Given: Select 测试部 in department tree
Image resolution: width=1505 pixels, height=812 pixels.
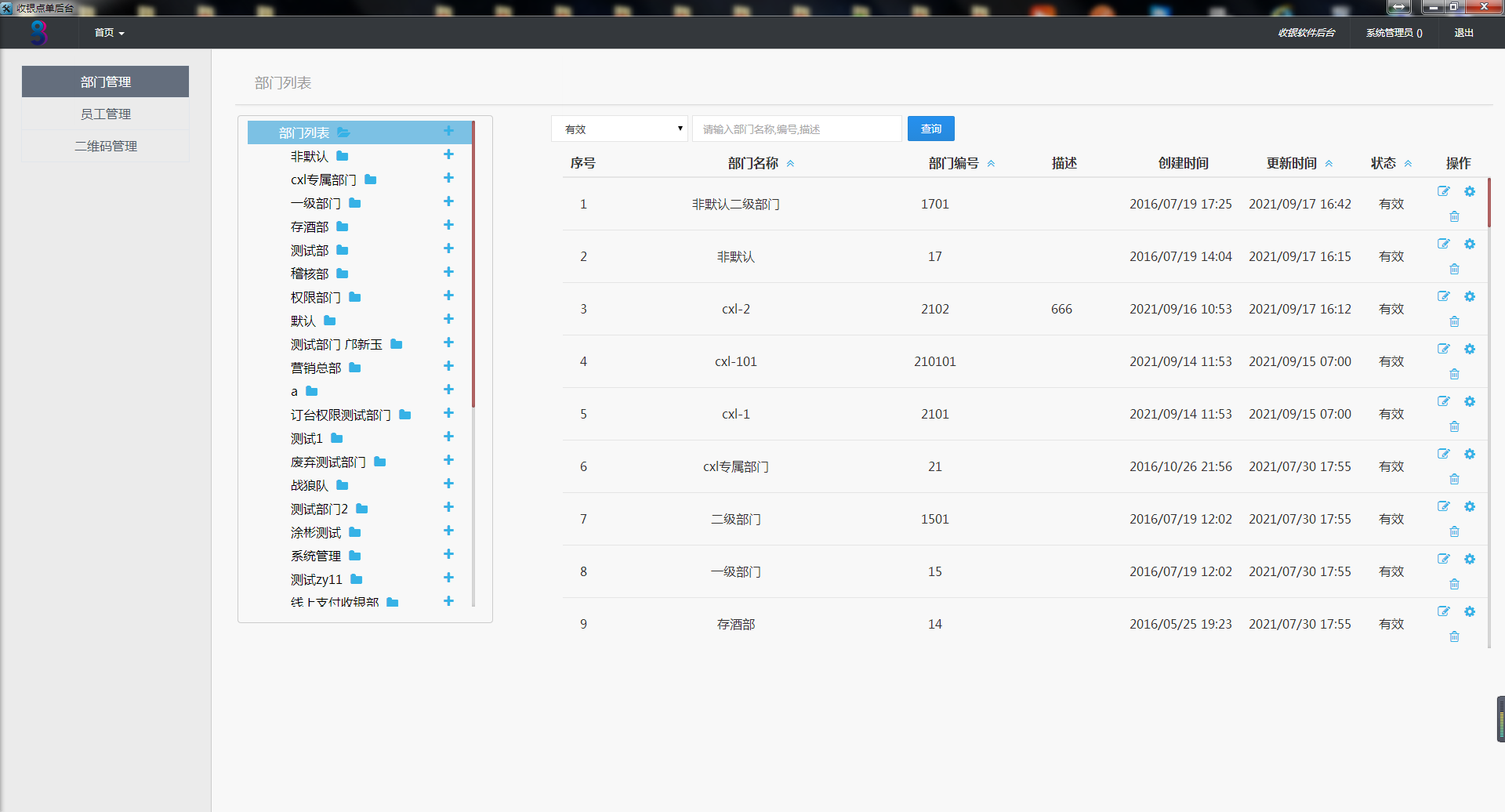Looking at the screenshot, I should [x=310, y=250].
